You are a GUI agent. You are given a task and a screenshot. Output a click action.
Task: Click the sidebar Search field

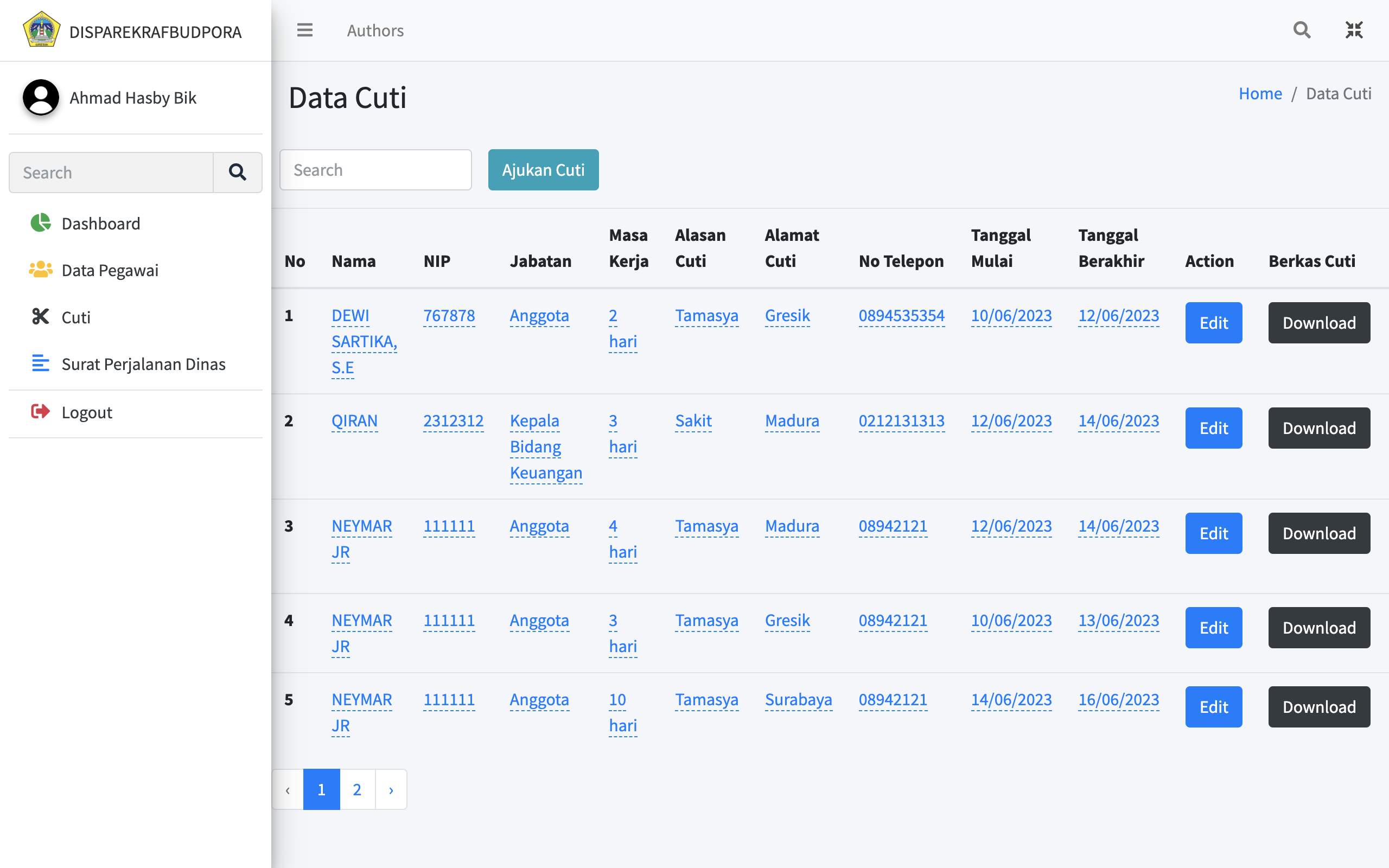[111, 172]
